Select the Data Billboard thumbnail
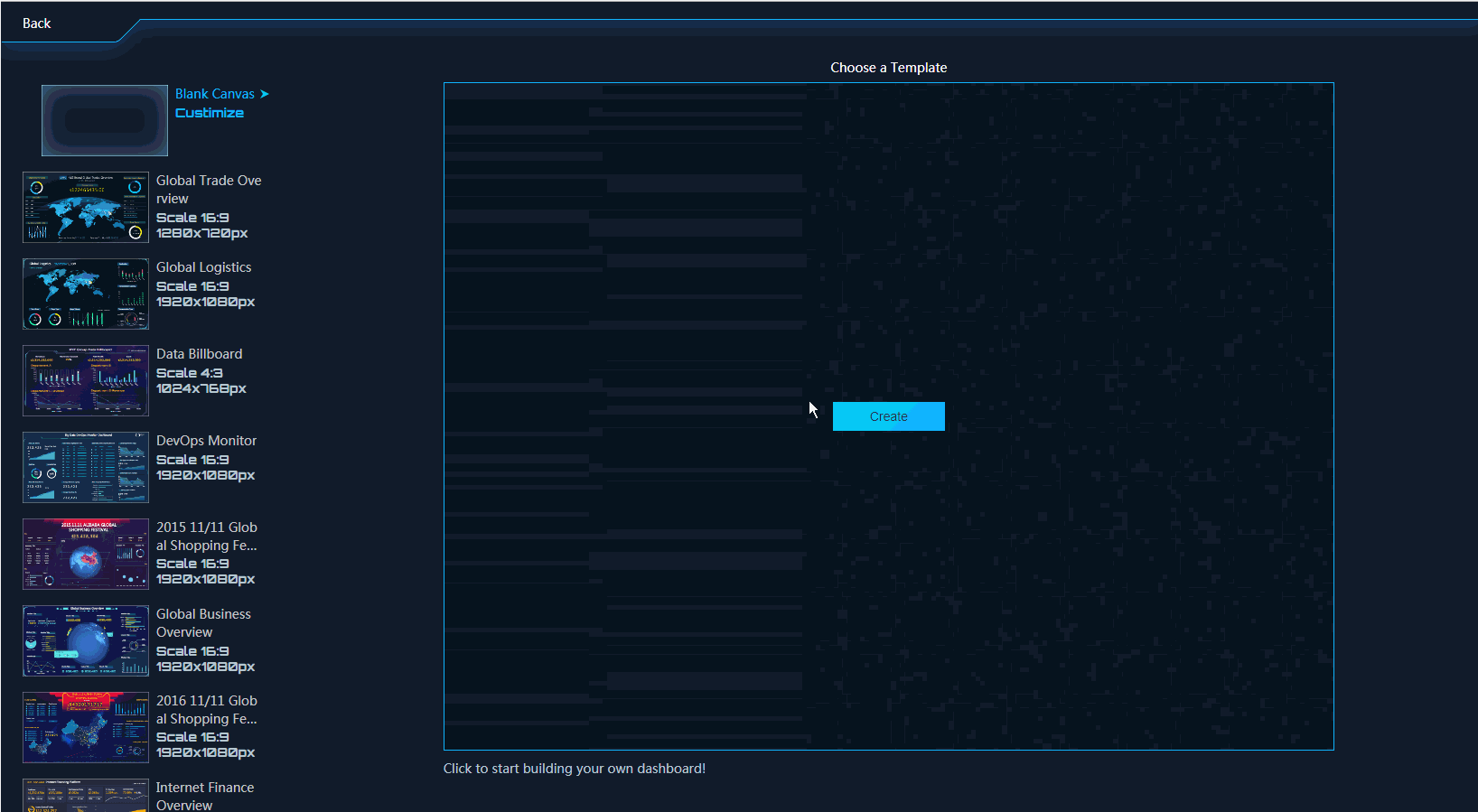1478x812 pixels. pyautogui.click(x=86, y=381)
